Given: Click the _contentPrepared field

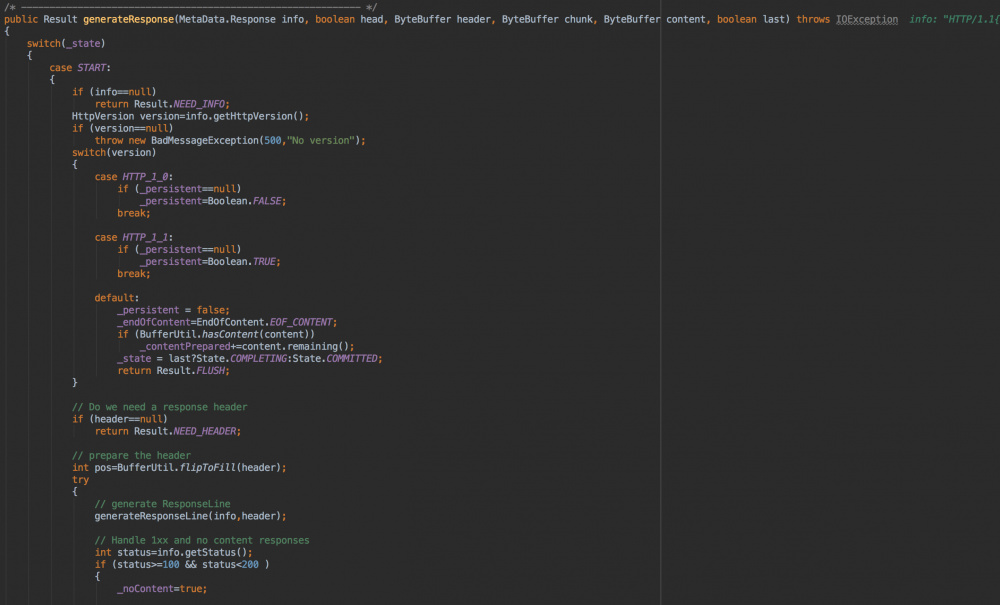Looking at the screenshot, I should (x=185, y=346).
